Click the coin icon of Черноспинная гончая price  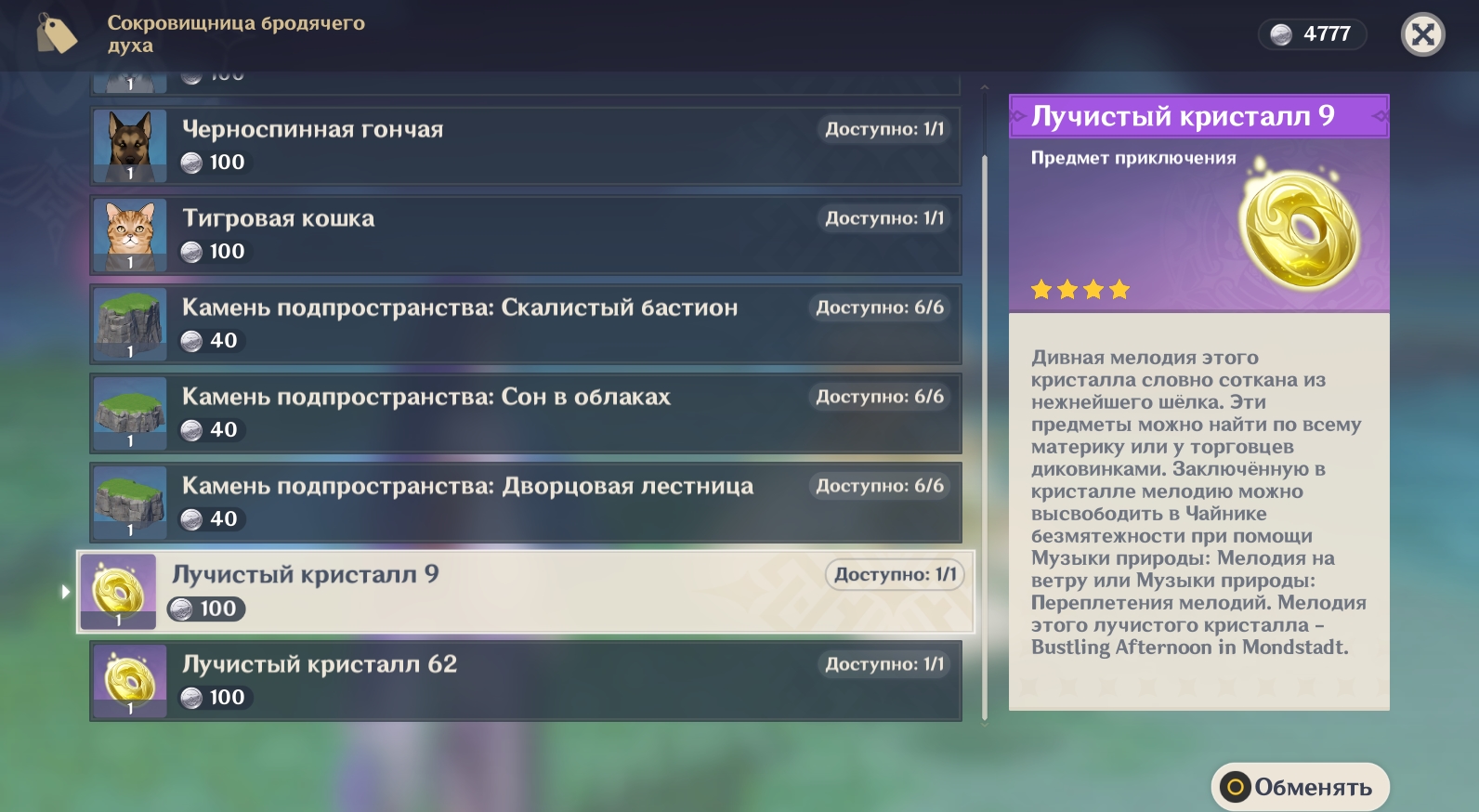tap(191, 163)
